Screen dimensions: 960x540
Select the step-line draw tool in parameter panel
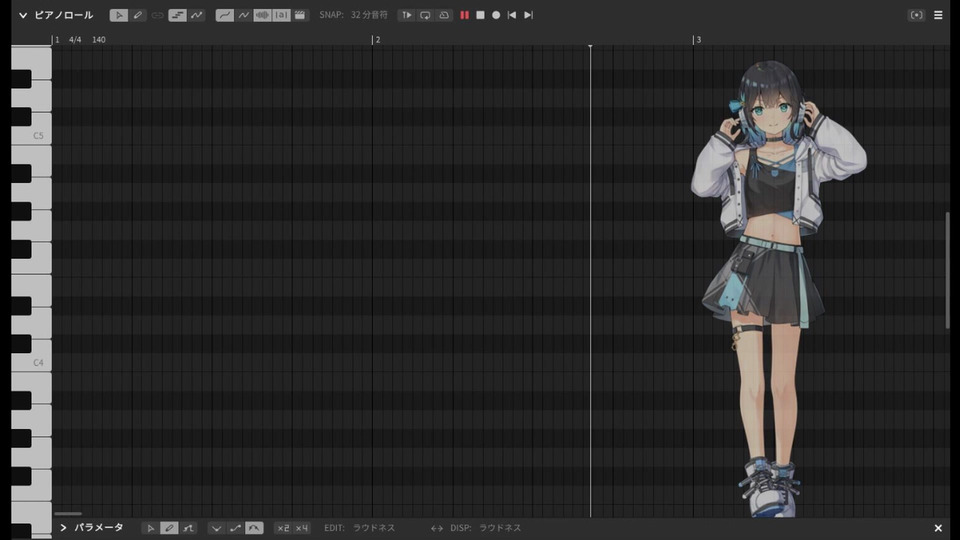[188, 528]
